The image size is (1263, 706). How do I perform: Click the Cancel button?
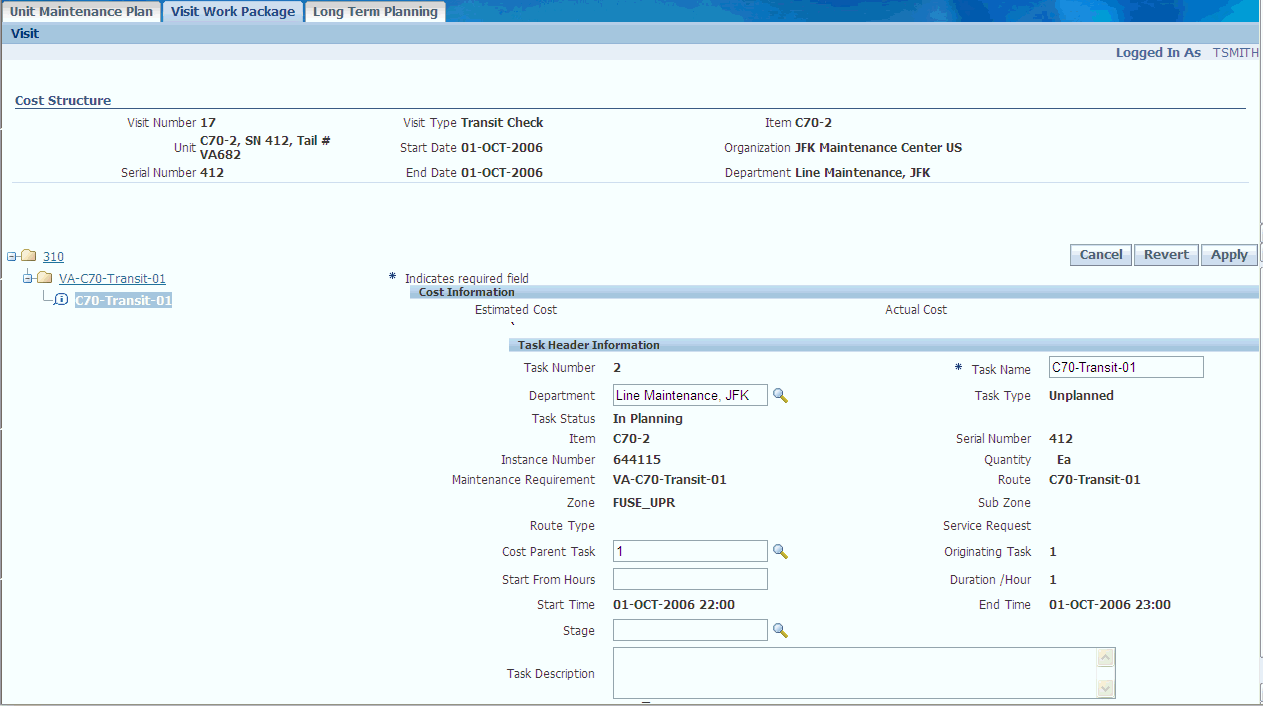1101,255
